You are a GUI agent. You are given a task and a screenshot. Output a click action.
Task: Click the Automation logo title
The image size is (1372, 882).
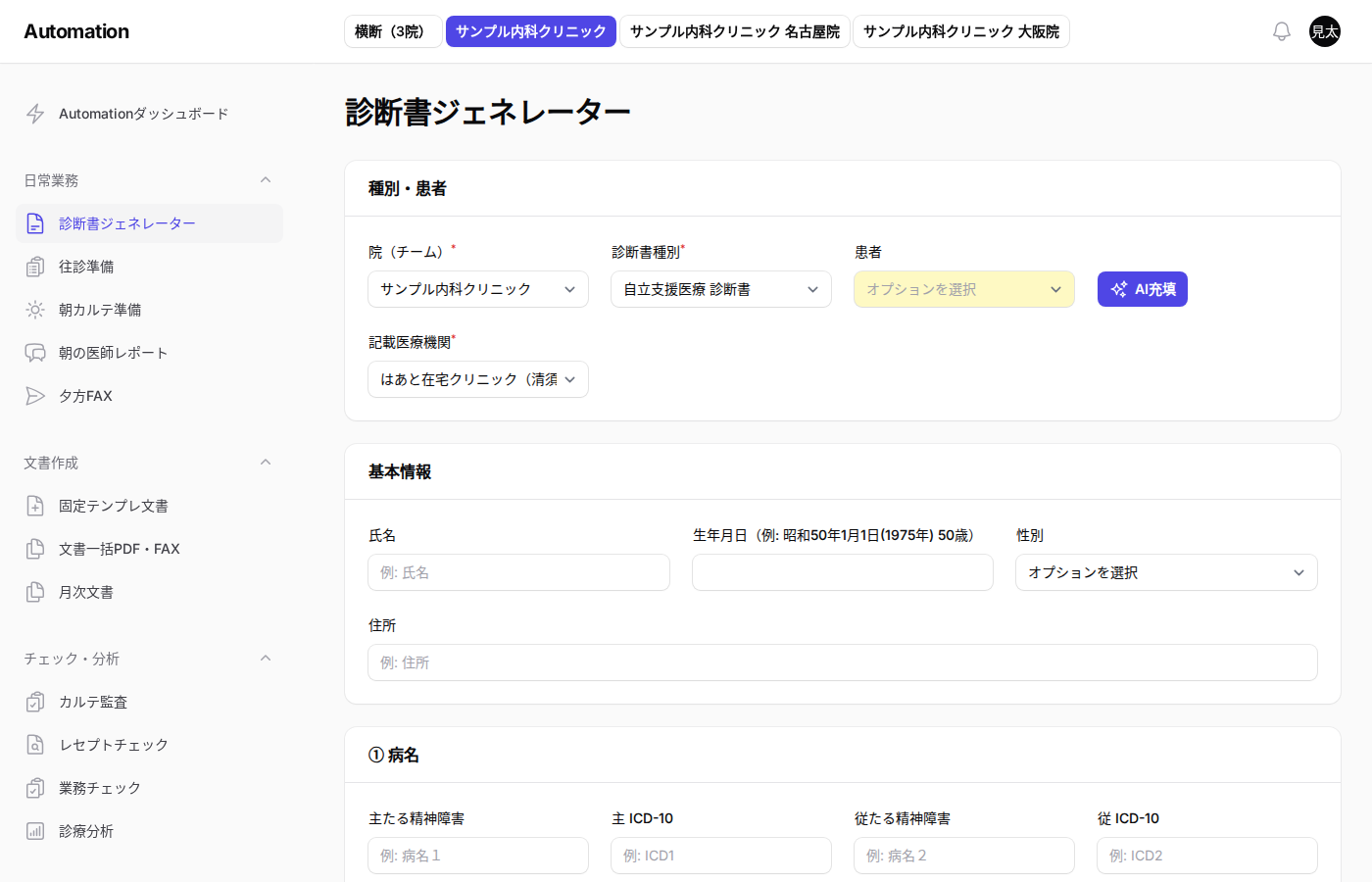point(76,31)
